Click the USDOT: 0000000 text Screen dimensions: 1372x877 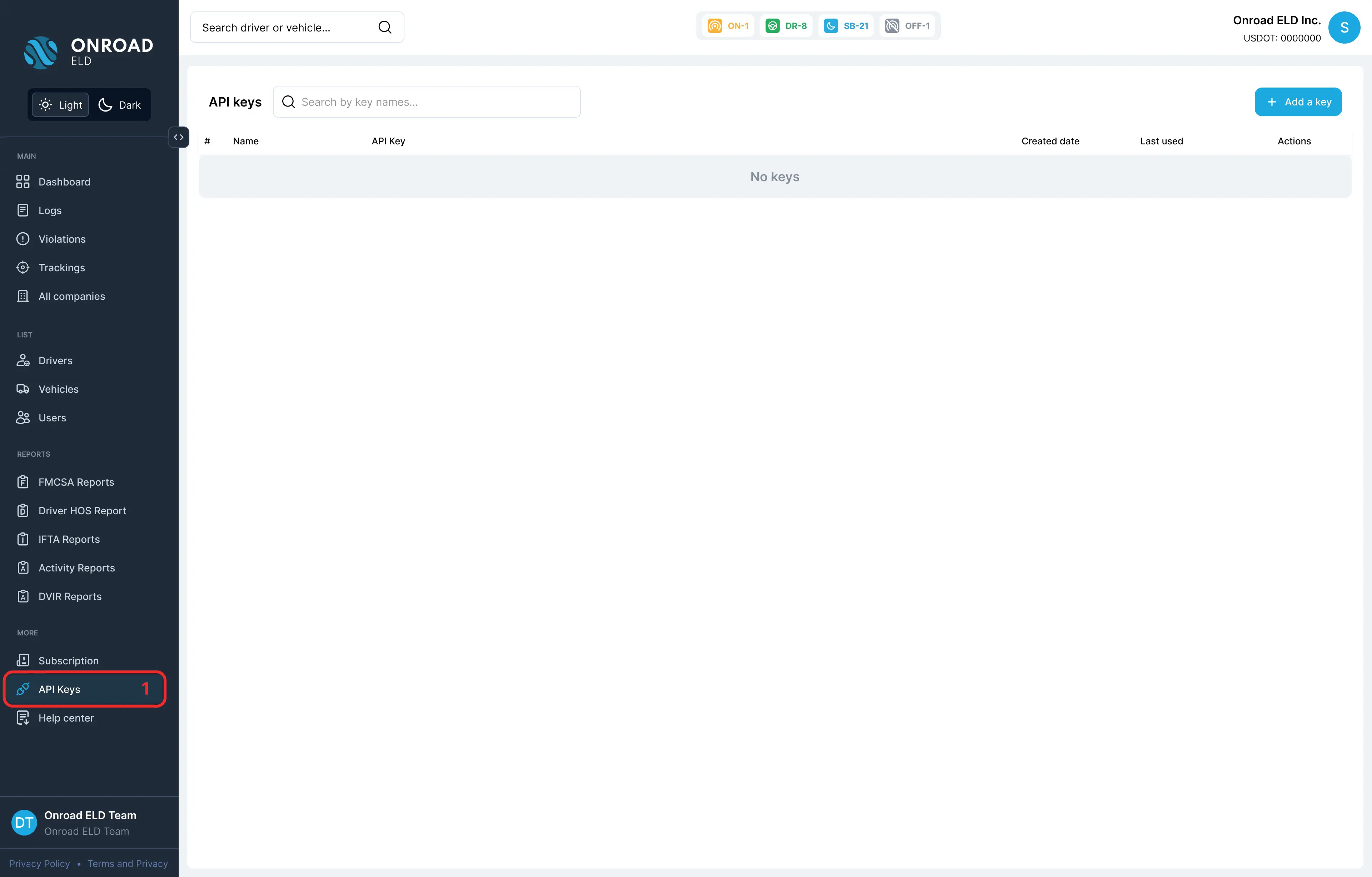pos(1282,38)
